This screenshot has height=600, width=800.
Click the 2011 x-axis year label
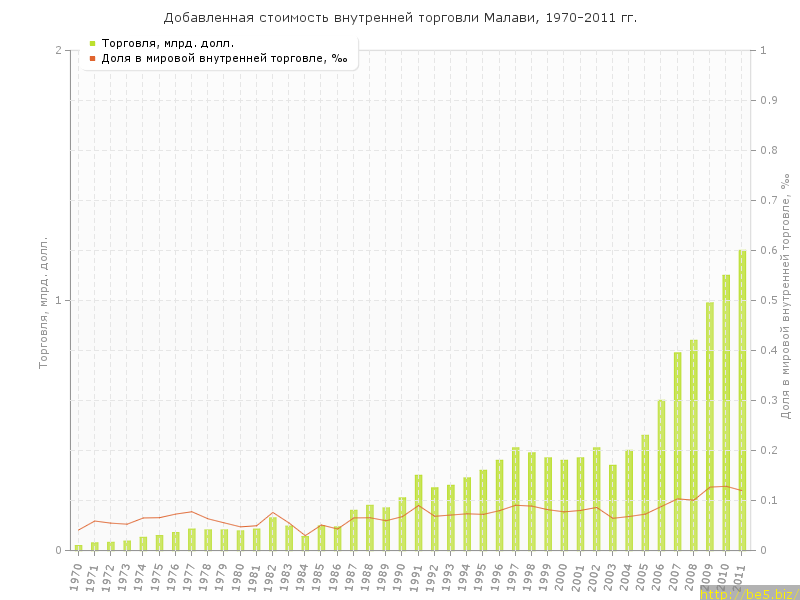(x=740, y=576)
